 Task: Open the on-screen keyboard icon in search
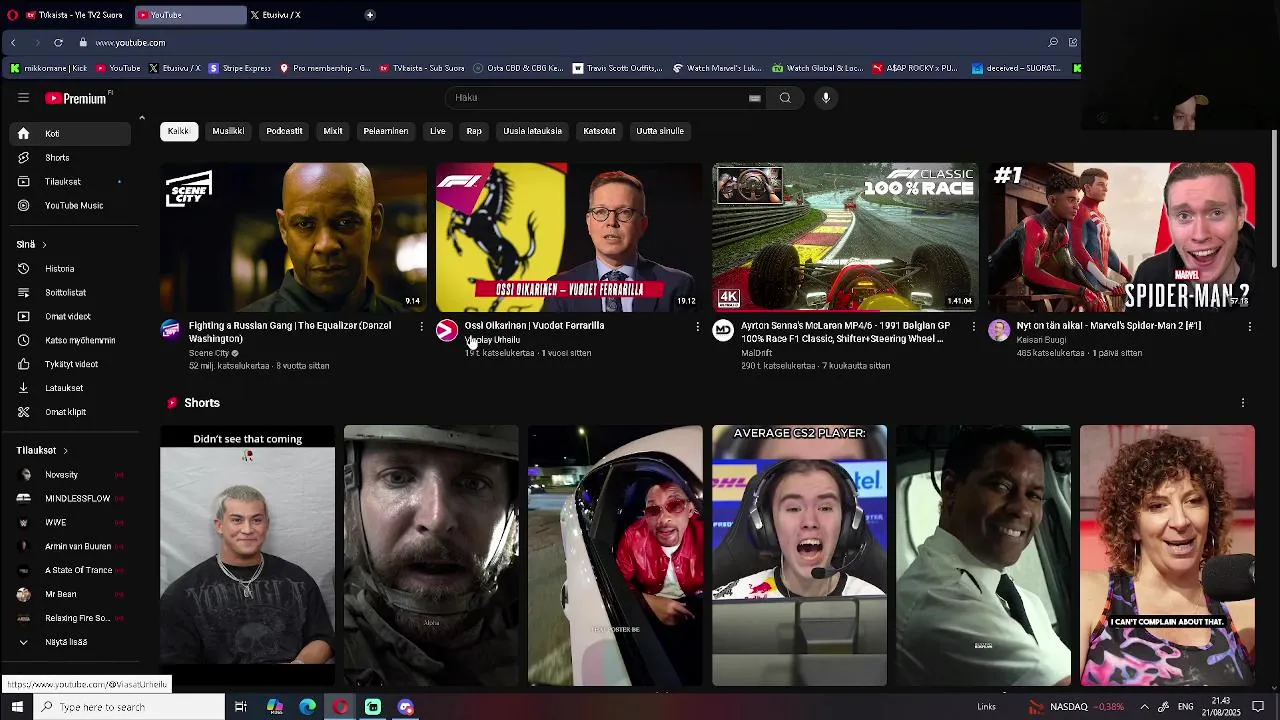(x=755, y=98)
